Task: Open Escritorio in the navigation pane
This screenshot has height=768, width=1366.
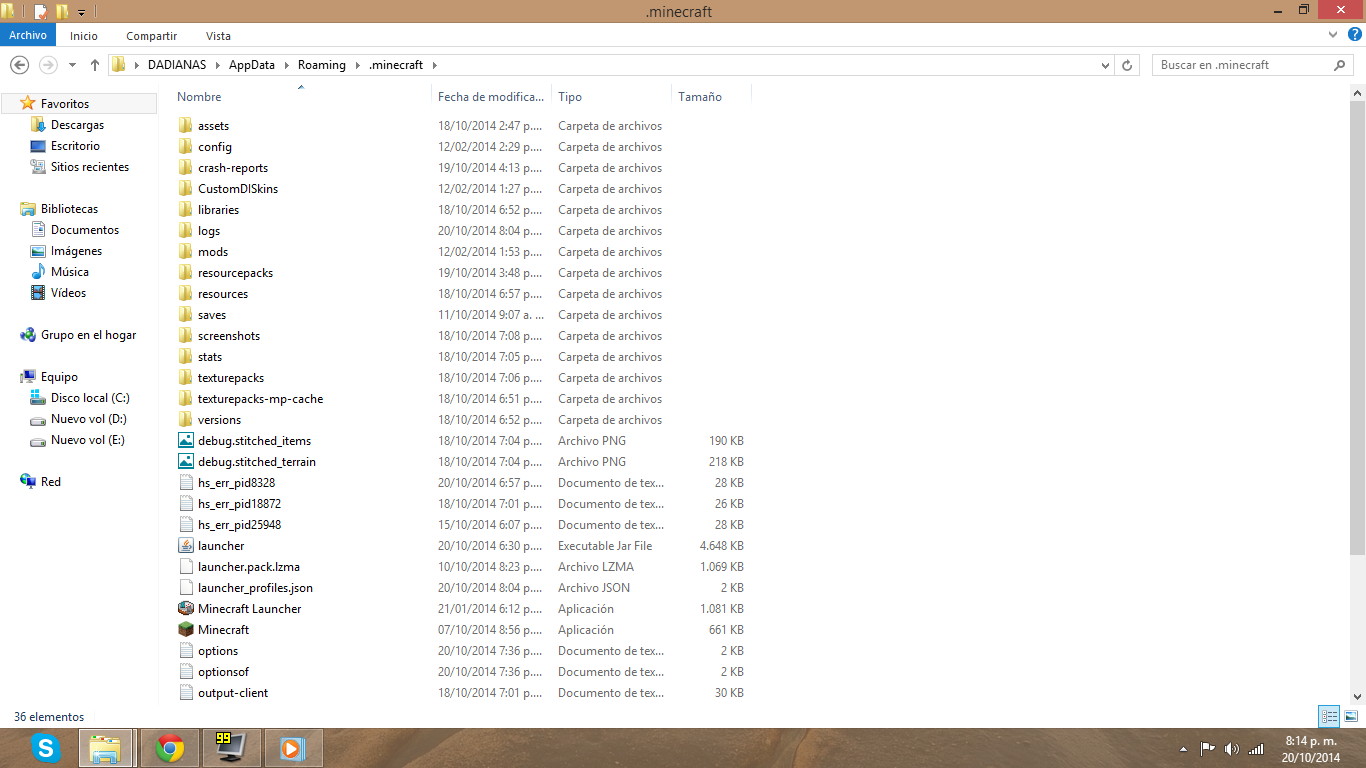Action: 75,146
